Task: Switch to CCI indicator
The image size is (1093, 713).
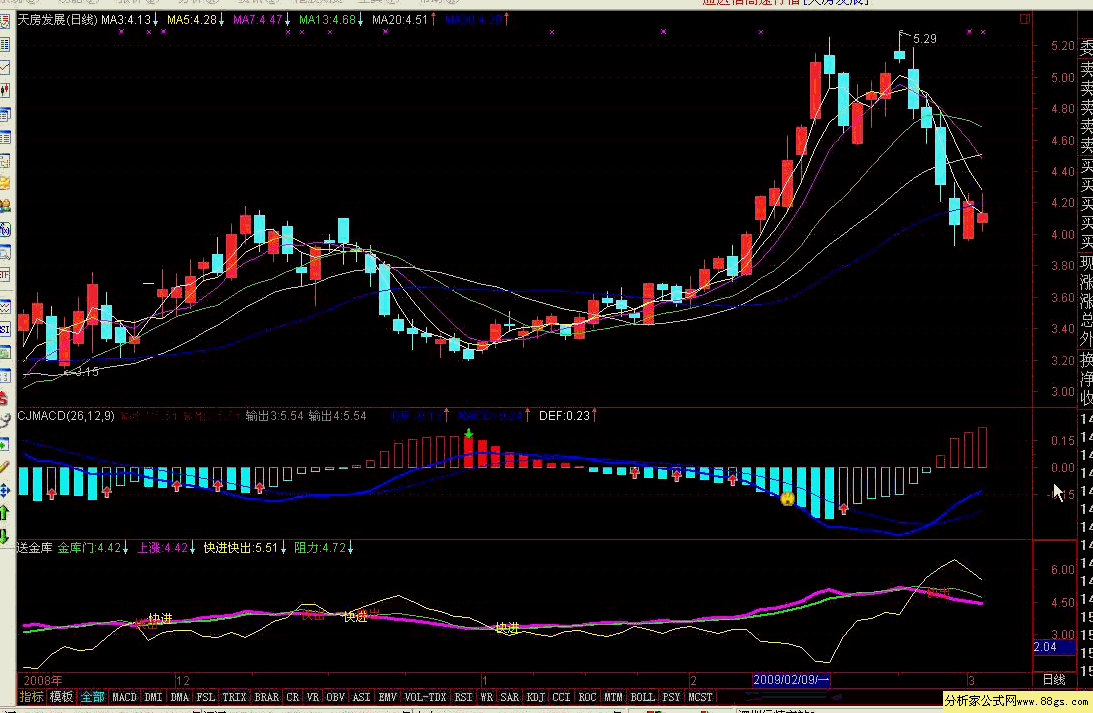Action: 561,696
